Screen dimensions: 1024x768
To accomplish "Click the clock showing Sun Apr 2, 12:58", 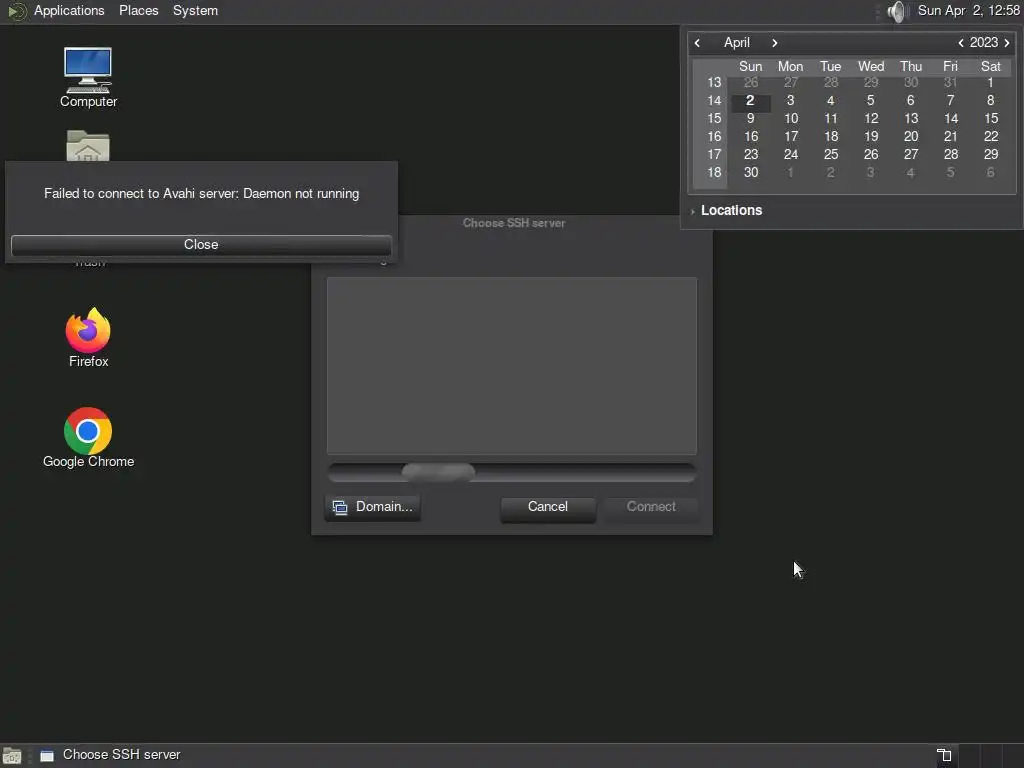I will pyautogui.click(x=968, y=10).
